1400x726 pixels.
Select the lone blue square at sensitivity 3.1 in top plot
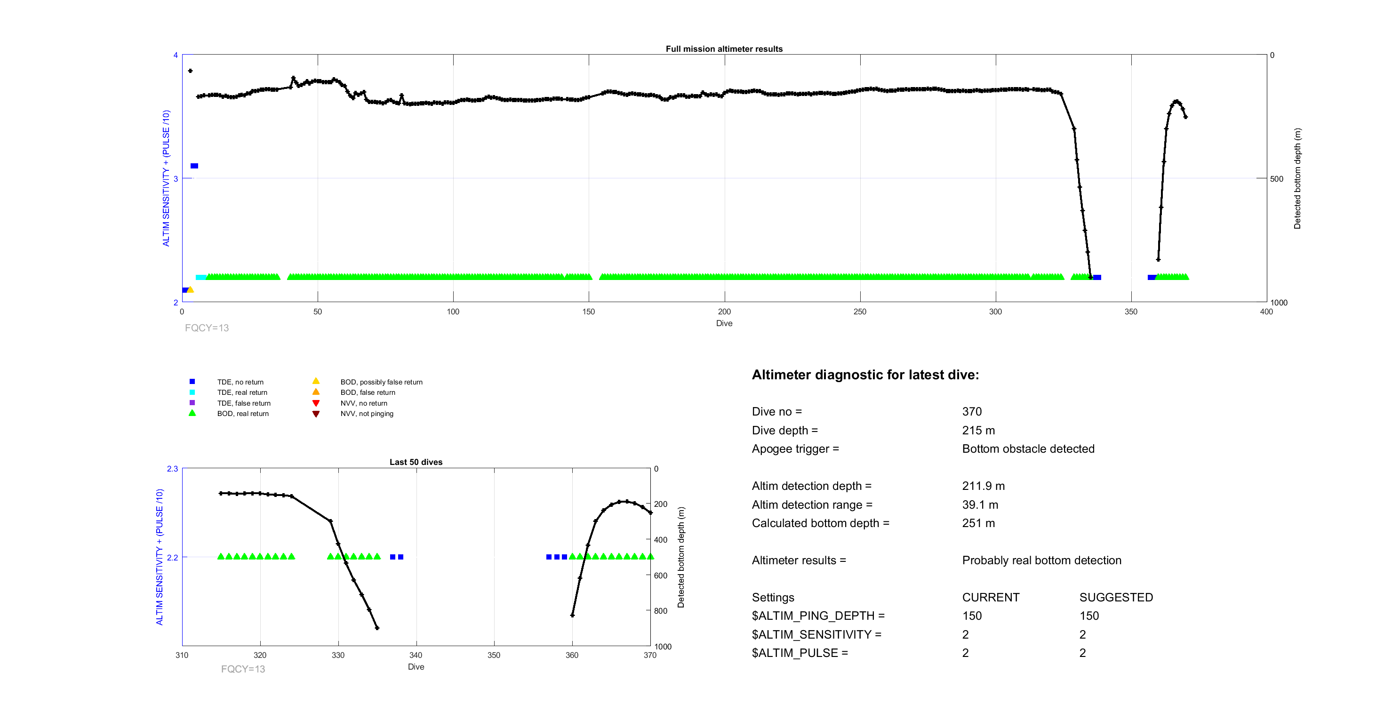194,166
